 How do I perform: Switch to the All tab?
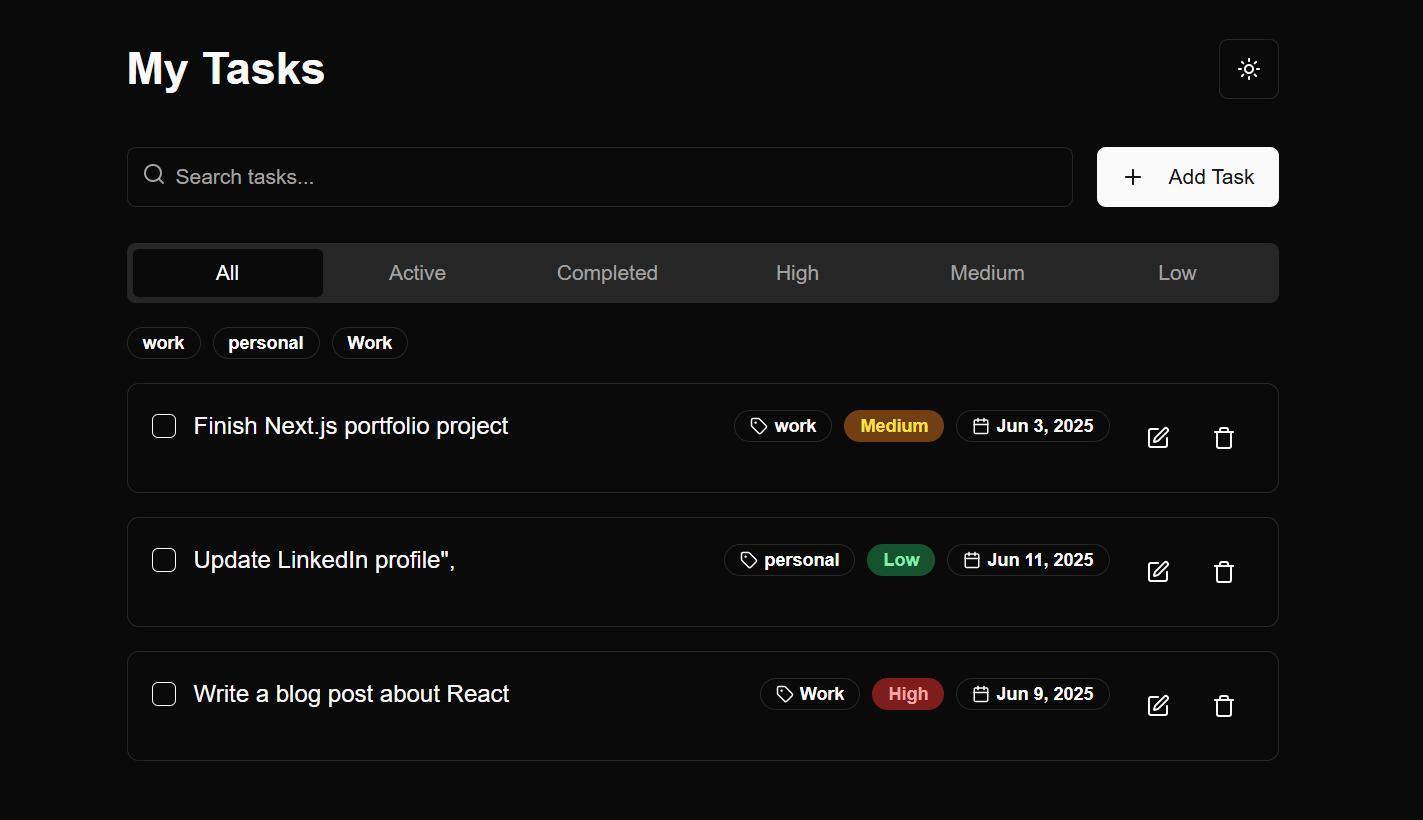(x=228, y=273)
